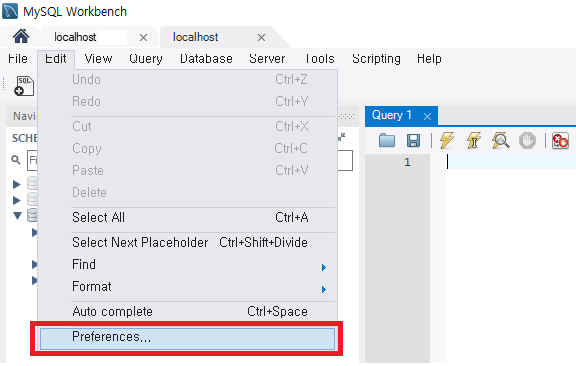Click the schema filter search magnifier icon
Image resolution: width=576 pixels, height=366 pixels.
15,160
